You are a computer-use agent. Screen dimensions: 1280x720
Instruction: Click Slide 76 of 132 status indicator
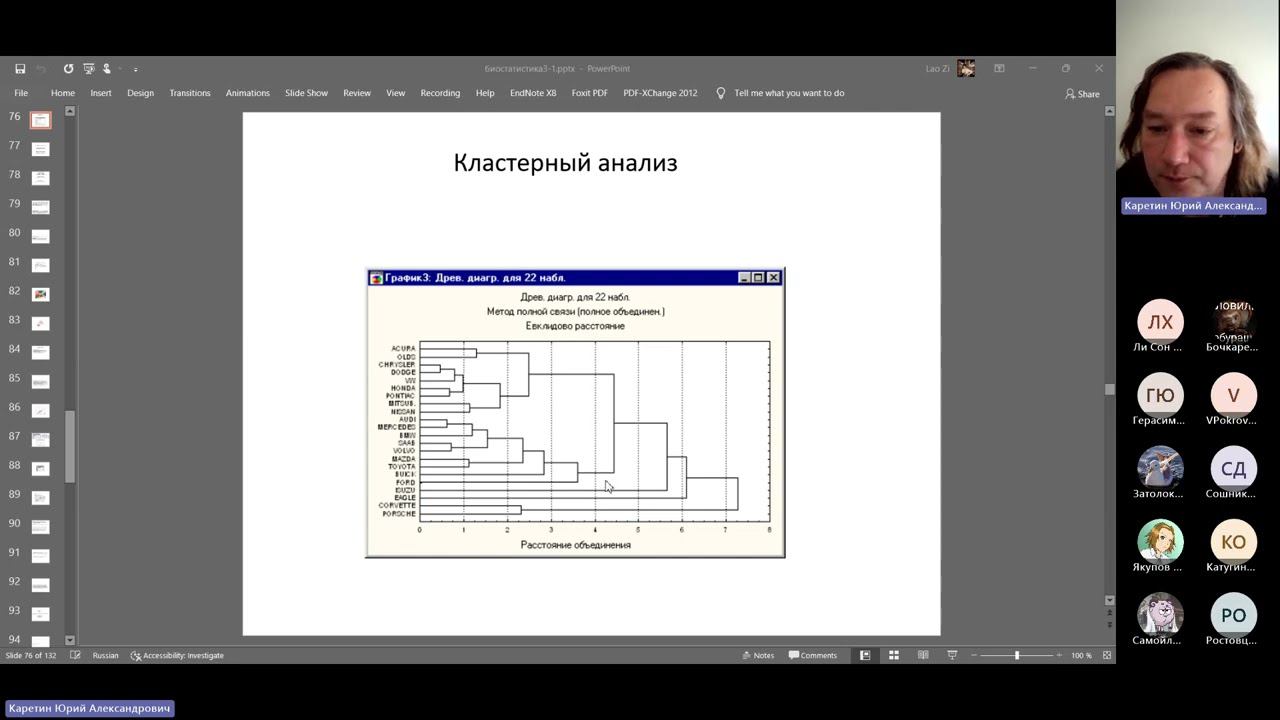click(31, 656)
